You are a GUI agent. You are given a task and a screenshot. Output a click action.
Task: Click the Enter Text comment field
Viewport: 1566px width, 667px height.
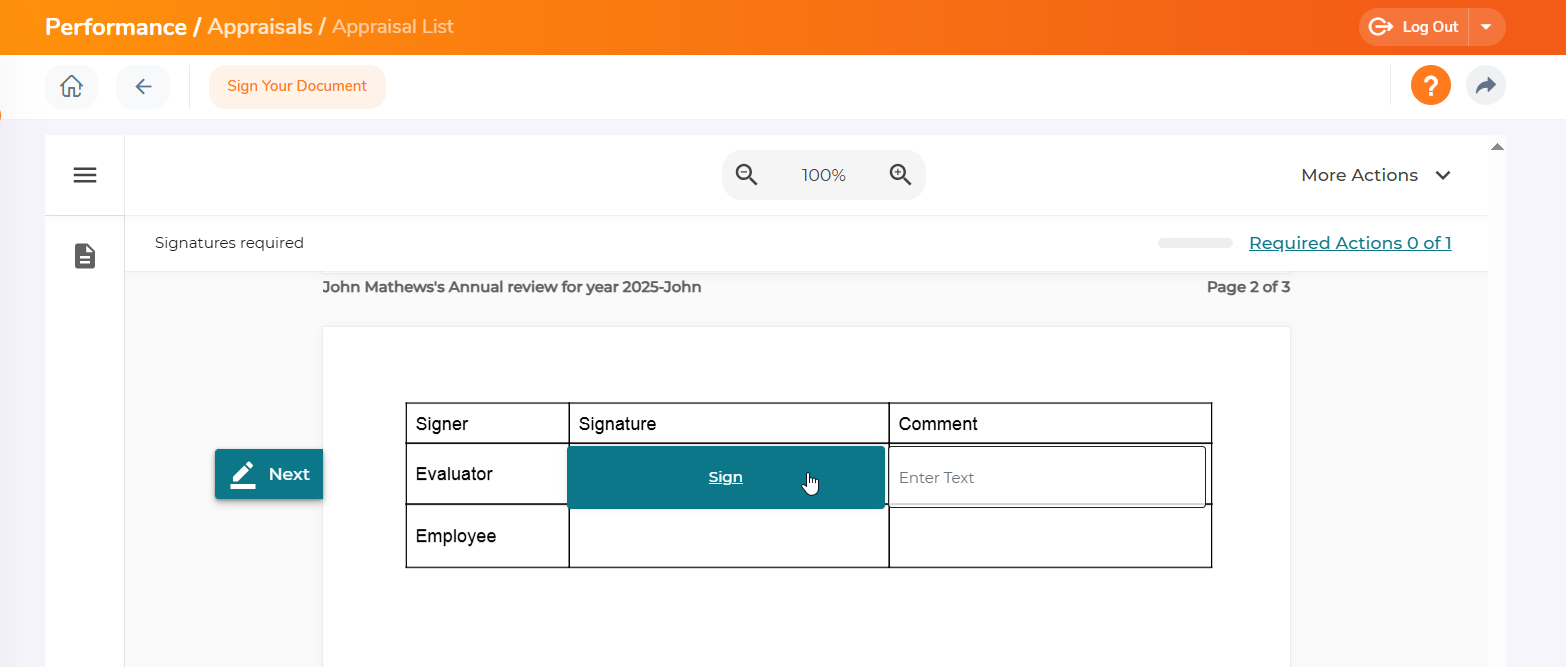[1046, 478]
